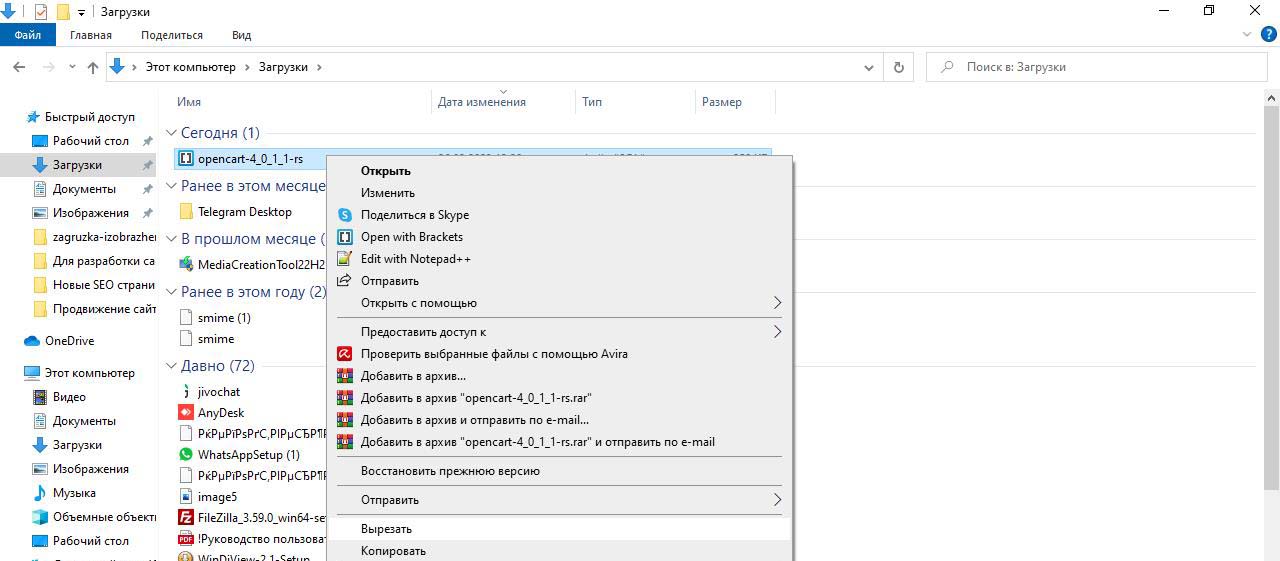Open the "Файл" menu tab
The height and width of the screenshot is (561, 1280).
pyautogui.click(x=28, y=35)
